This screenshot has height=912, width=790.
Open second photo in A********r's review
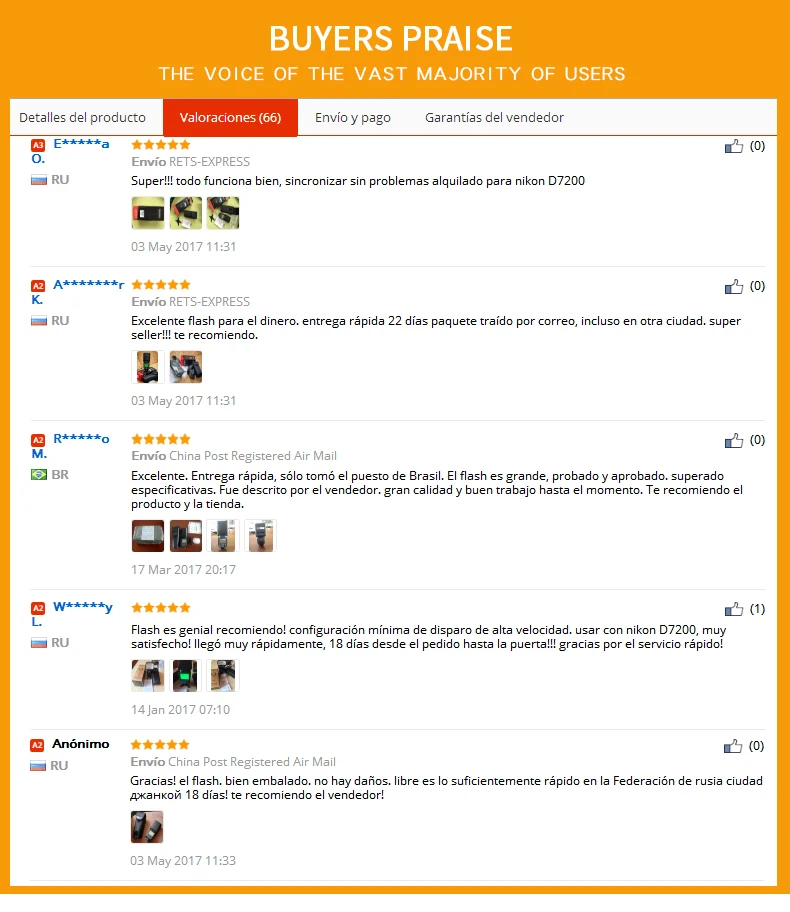[x=186, y=367]
